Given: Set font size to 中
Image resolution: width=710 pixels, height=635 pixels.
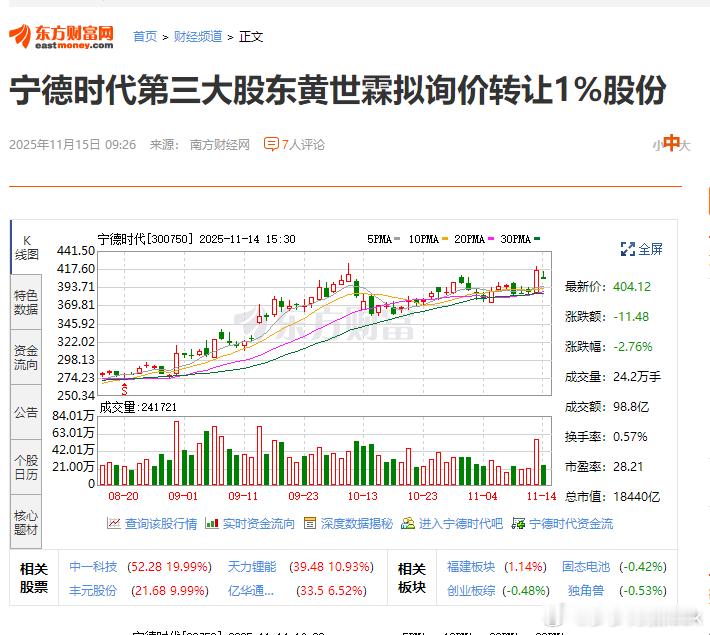Looking at the screenshot, I should point(672,143).
